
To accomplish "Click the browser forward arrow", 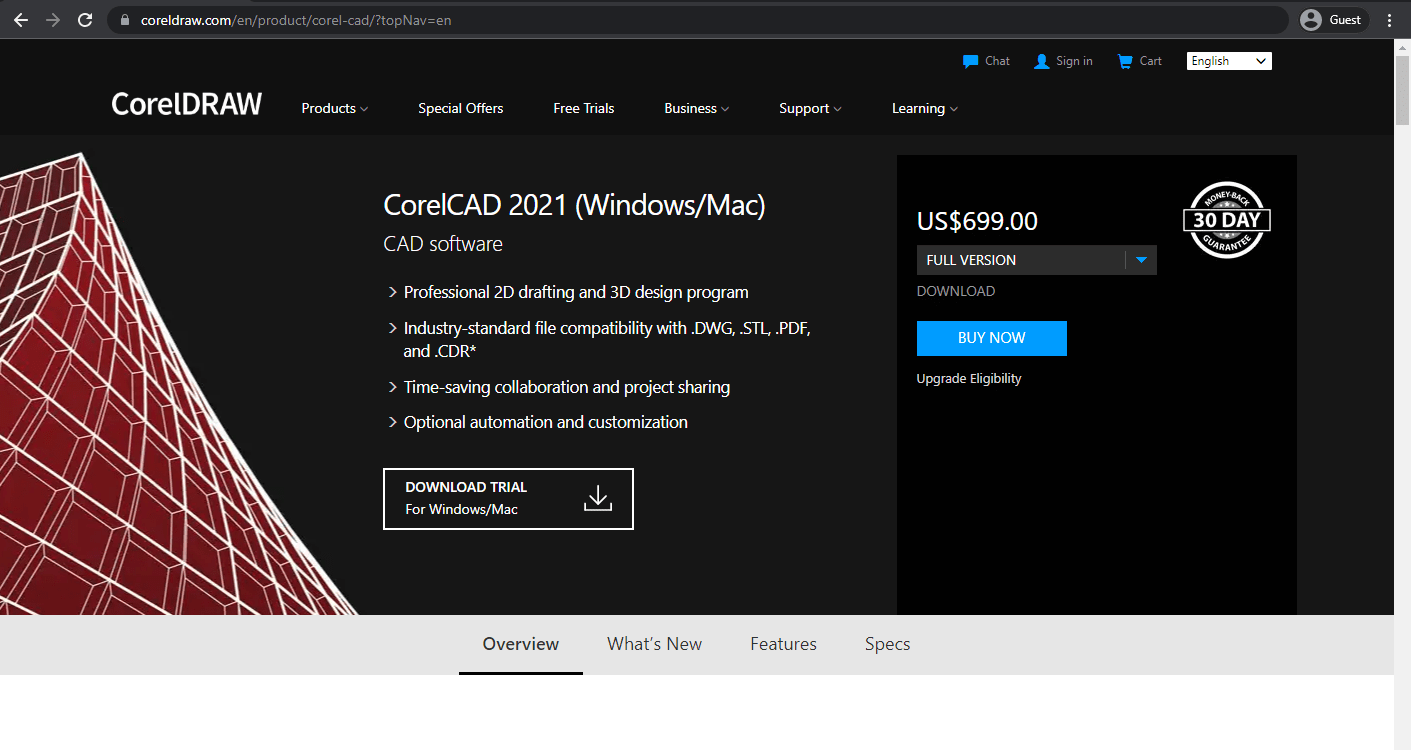I will (x=53, y=20).
